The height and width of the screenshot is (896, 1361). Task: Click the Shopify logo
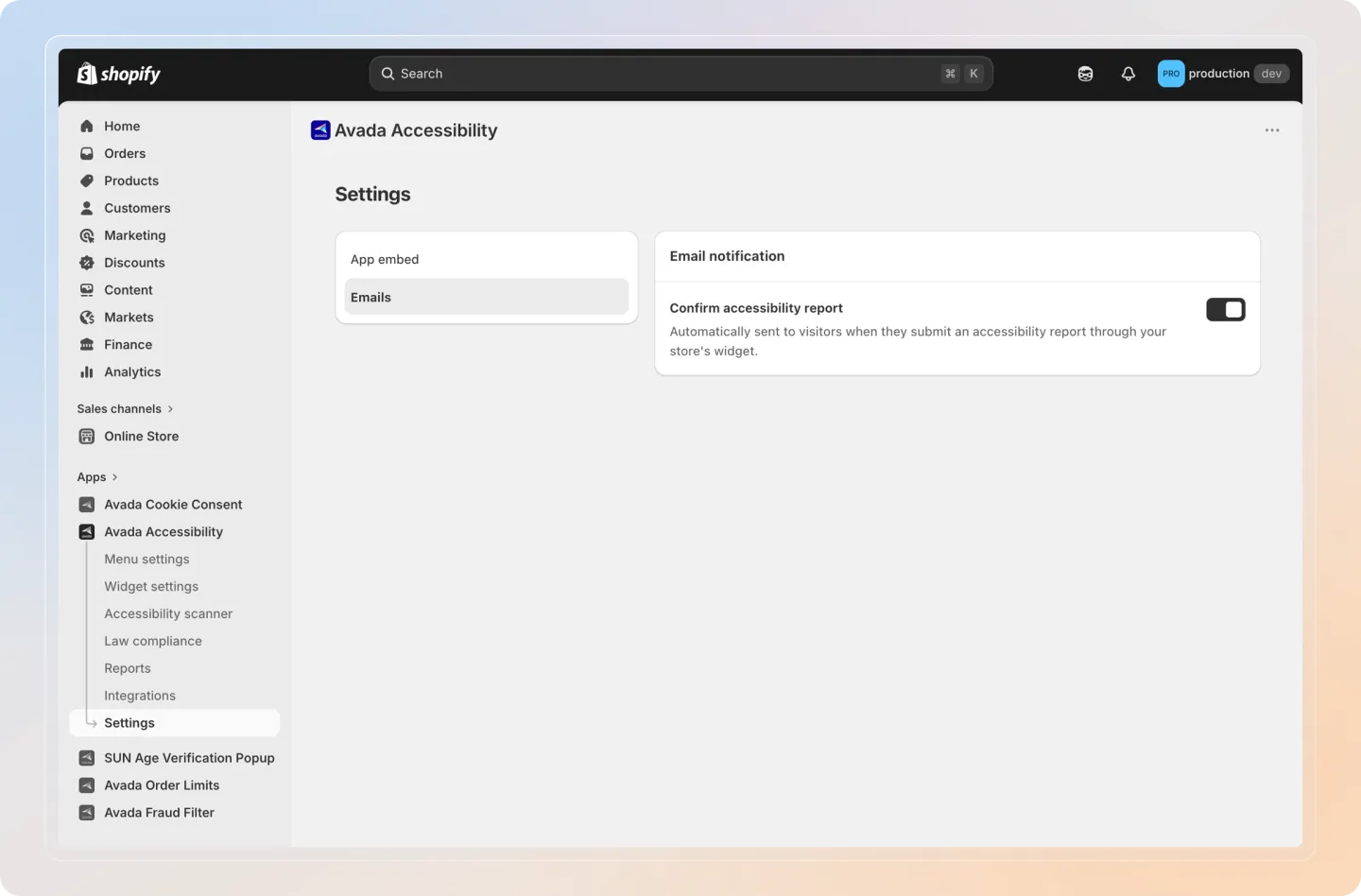click(x=119, y=74)
